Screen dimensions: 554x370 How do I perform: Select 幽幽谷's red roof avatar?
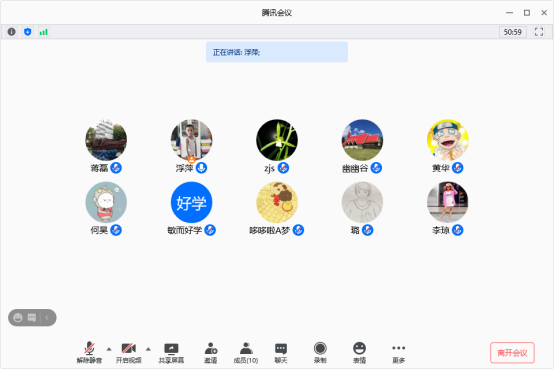pos(362,140)
